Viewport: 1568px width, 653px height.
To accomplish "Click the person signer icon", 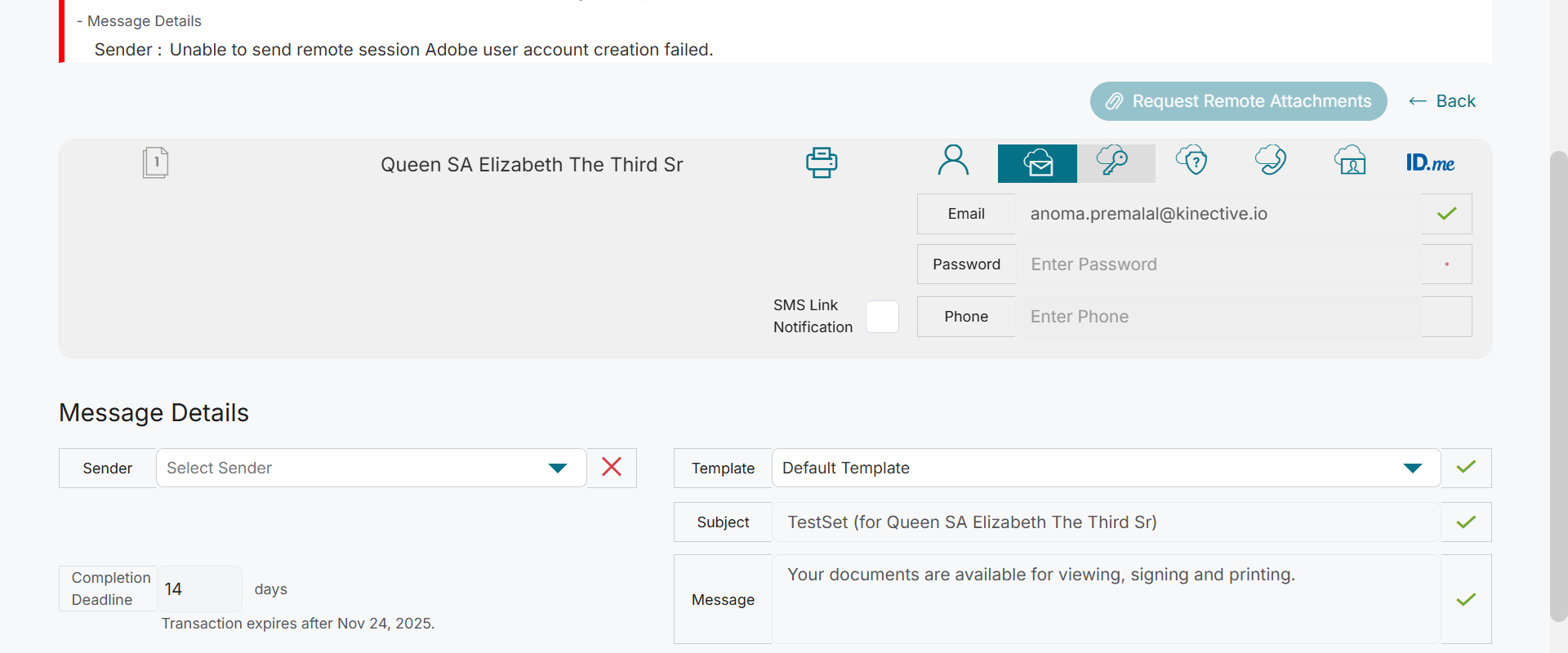I will point(953,161).
